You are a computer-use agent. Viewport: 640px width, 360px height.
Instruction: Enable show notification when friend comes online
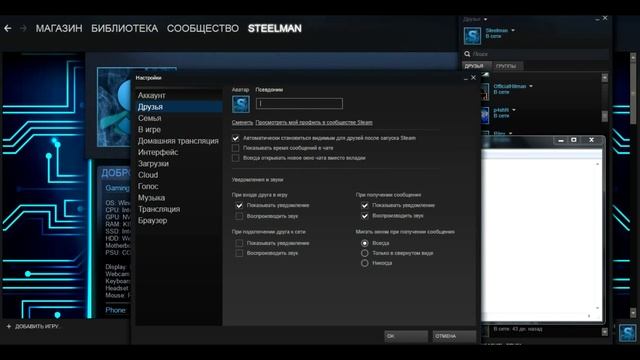pos(239,243)
